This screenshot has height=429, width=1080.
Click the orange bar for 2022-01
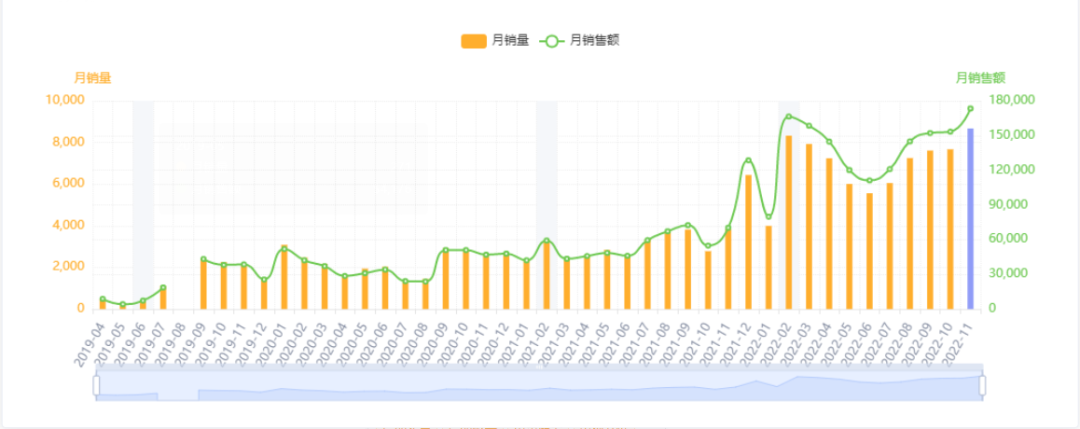point(769,267)
